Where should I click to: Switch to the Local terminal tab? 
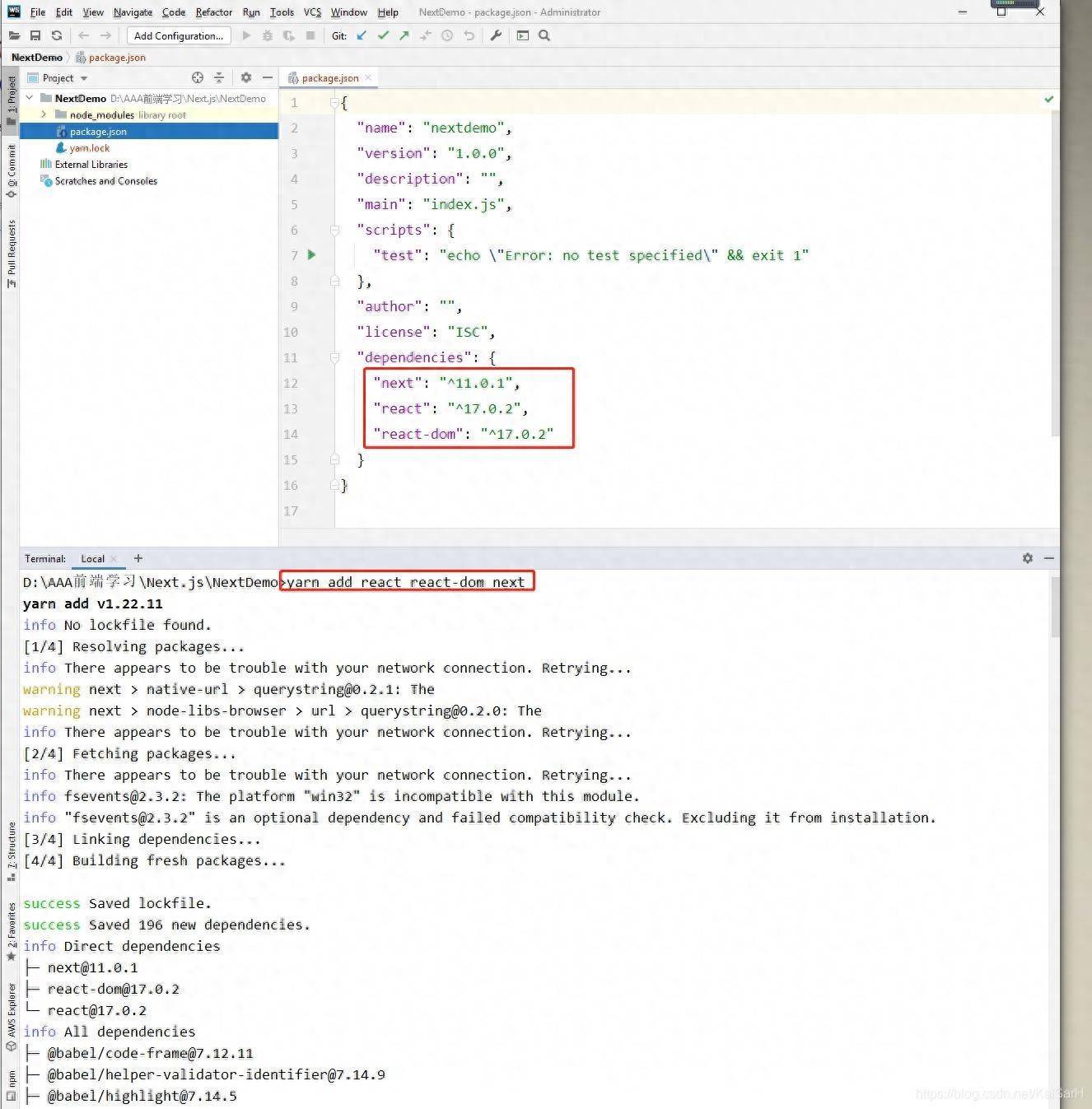[92, 558]
